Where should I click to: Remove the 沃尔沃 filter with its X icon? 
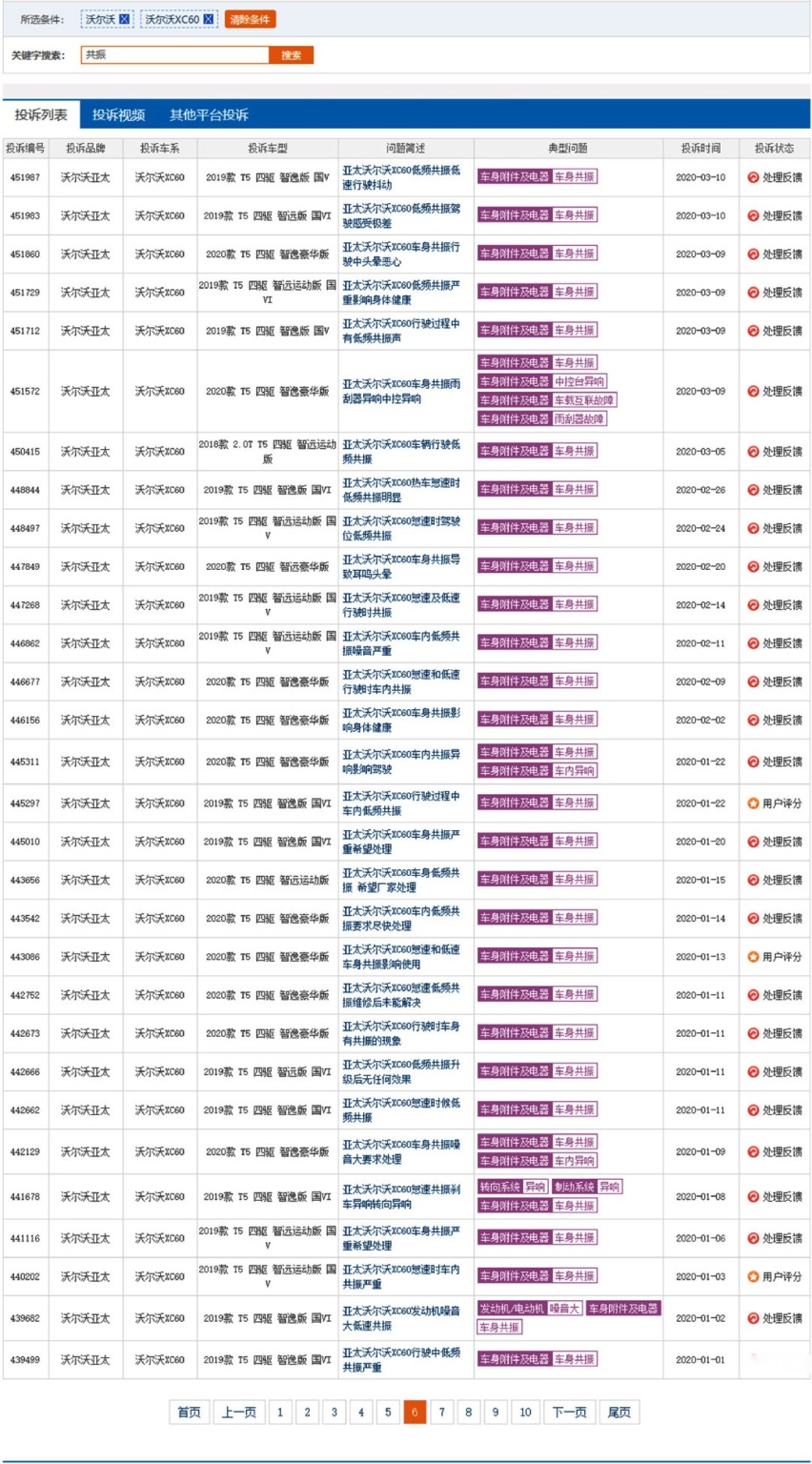(124, 19)
